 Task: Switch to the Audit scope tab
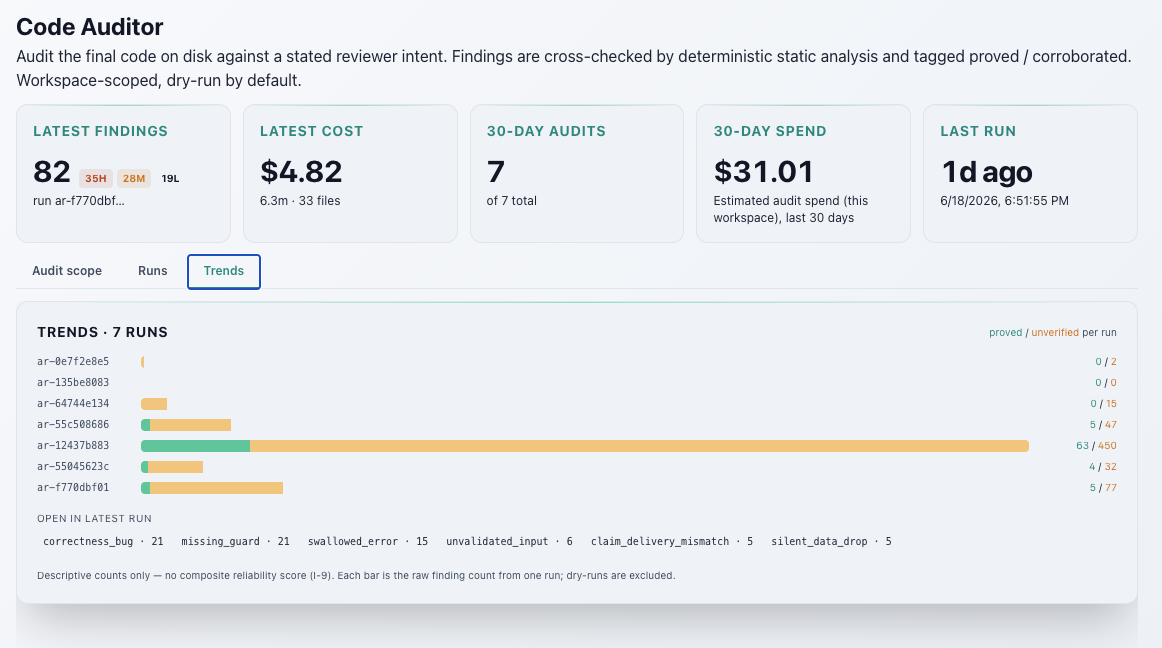(67, 271)
